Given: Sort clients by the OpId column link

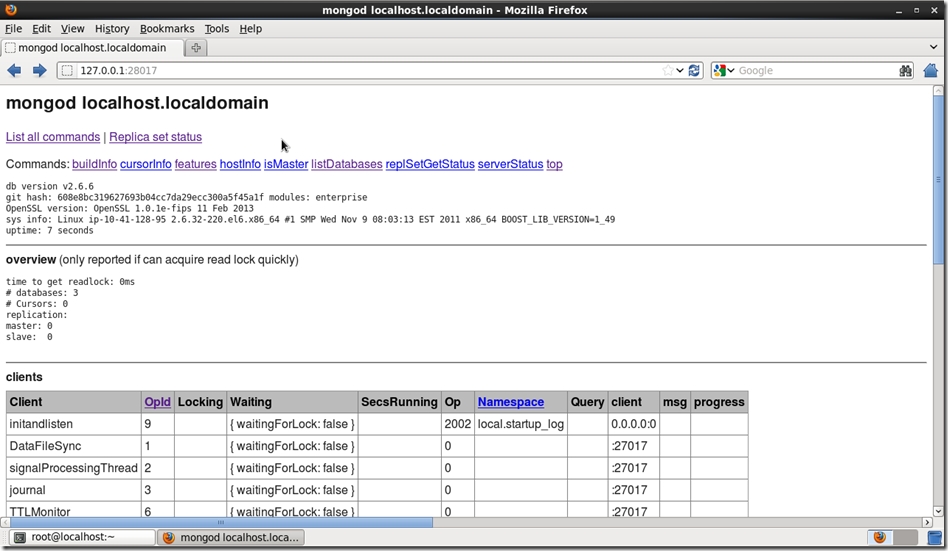Looking at the screenshot, I should 157,402.
